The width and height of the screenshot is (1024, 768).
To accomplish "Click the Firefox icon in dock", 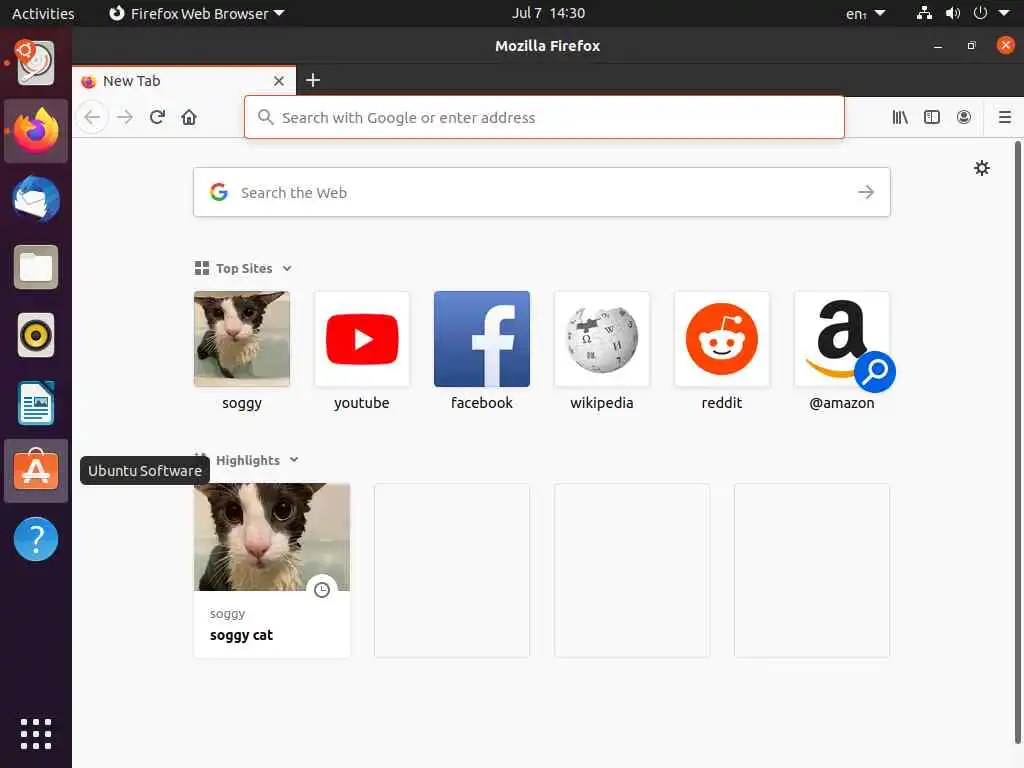I will 36,131.
